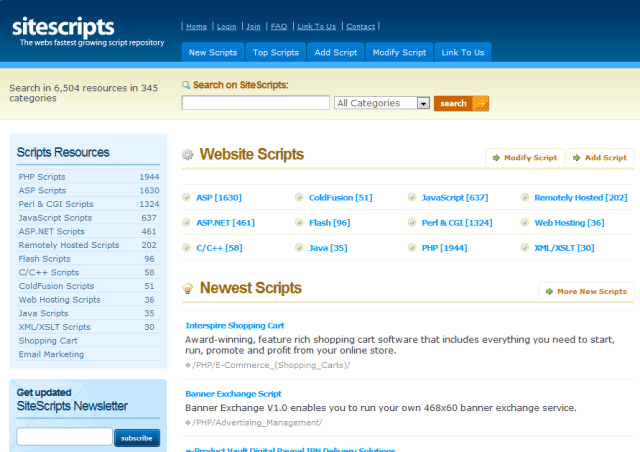Screen dimensions: 640x452
Task: Open the Top Scripts tab
Action: pyautogui.click(x=276, y=52)
